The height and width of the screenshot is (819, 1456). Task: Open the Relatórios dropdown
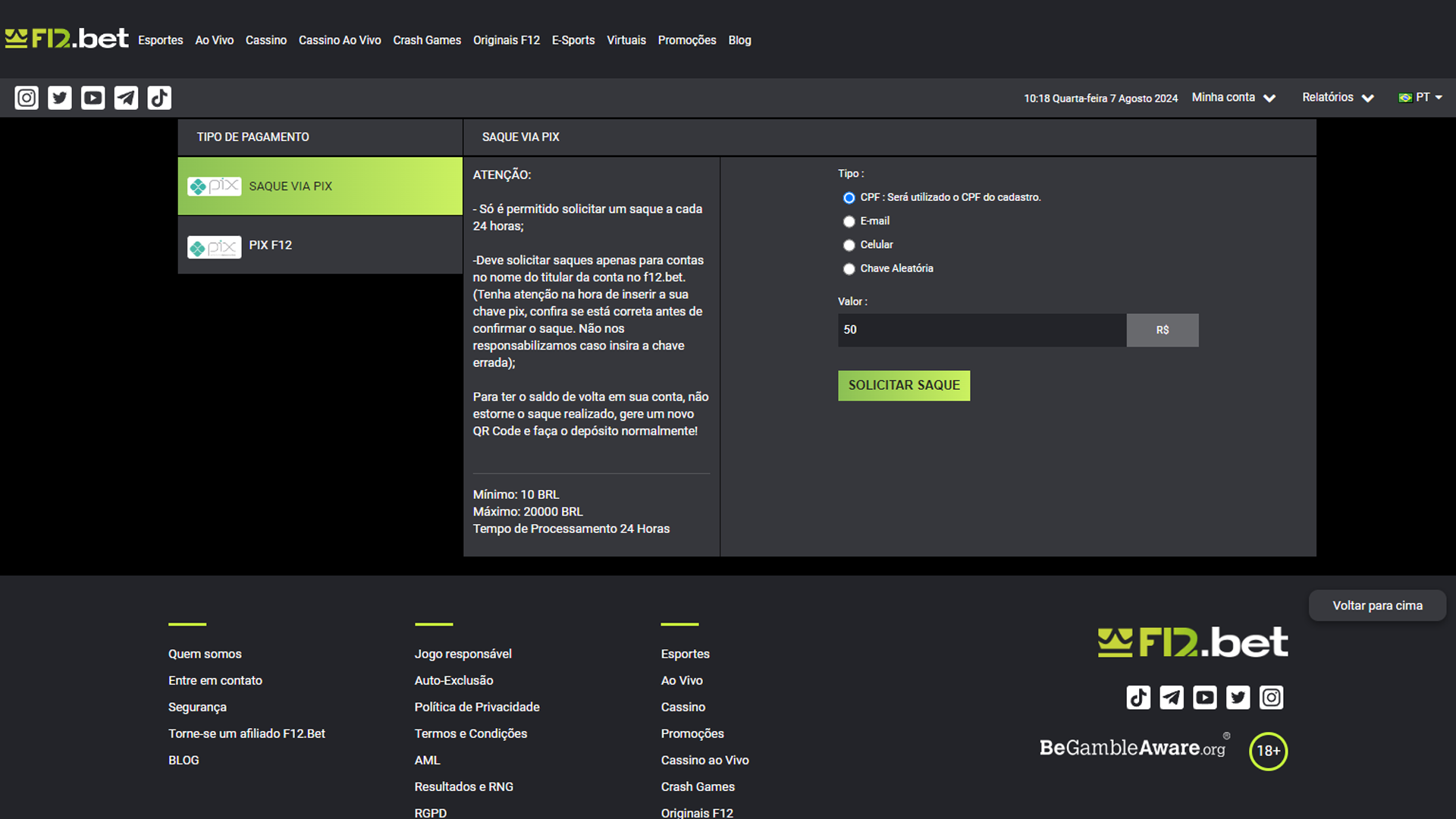click(x=1337, y=97)
